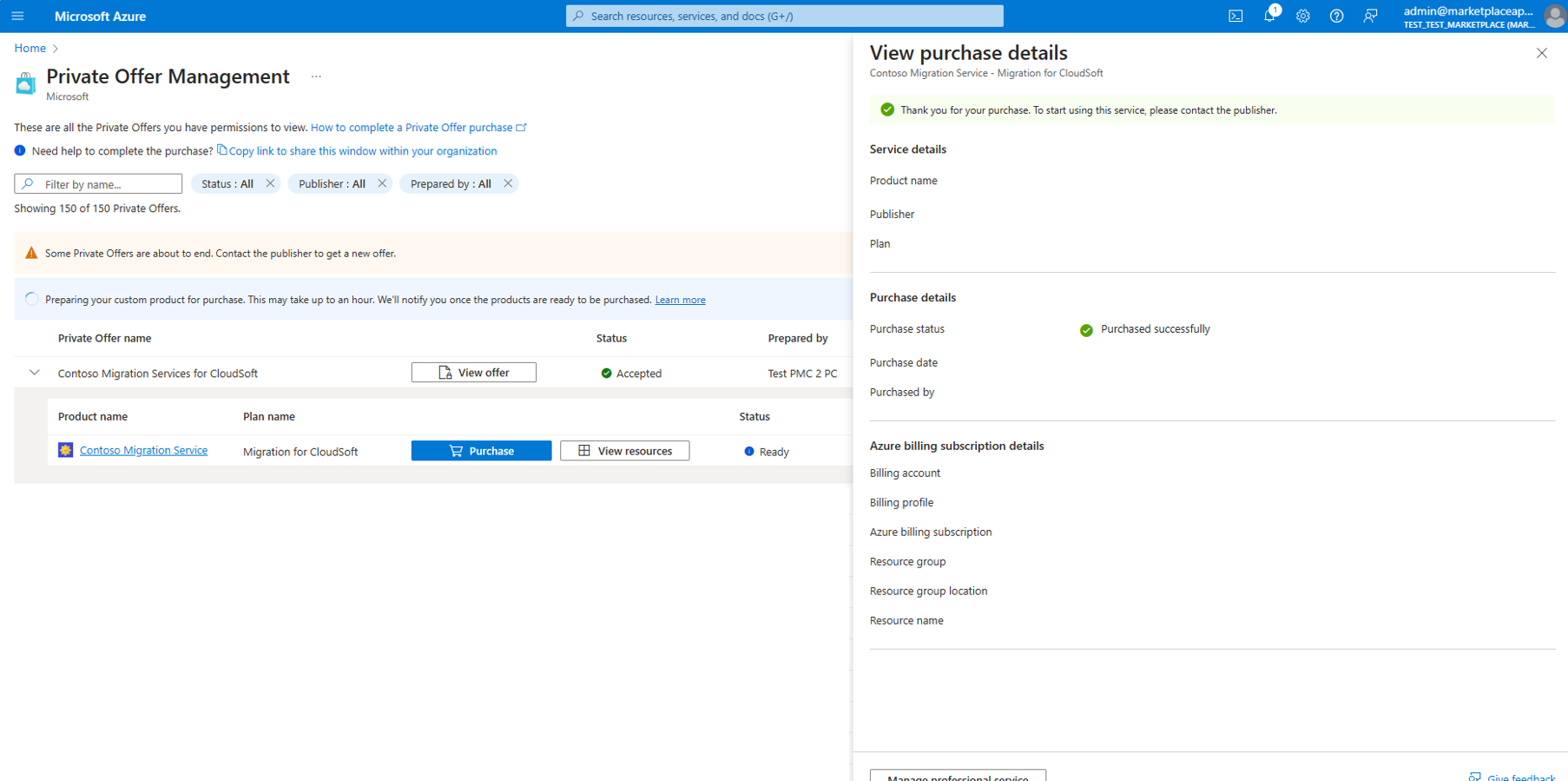Open the Learn more link
Image resolution: width=1568 pixels, height=781 pixels.
click(680, 300)
